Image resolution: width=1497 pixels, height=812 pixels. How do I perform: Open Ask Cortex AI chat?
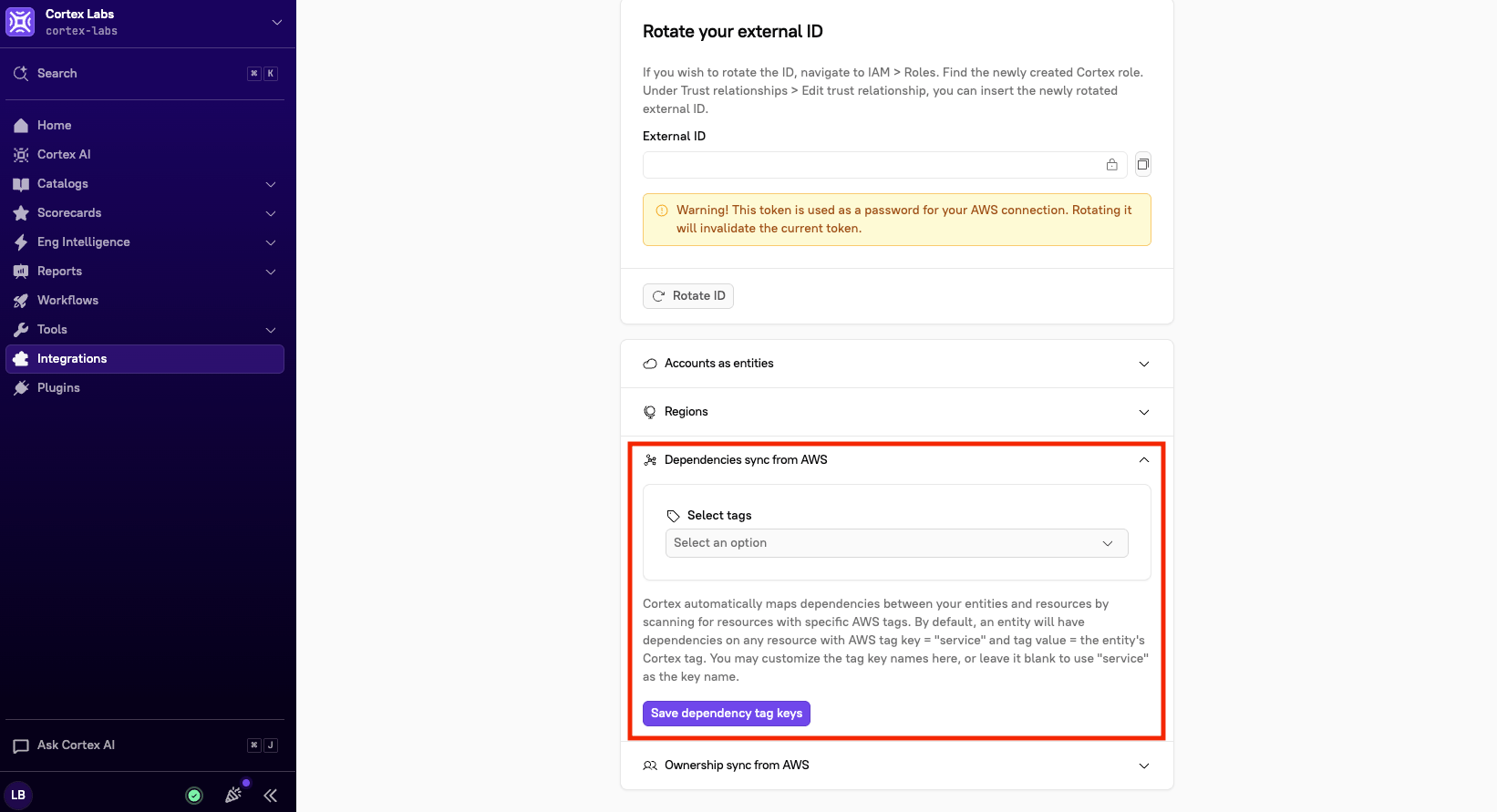145,745
